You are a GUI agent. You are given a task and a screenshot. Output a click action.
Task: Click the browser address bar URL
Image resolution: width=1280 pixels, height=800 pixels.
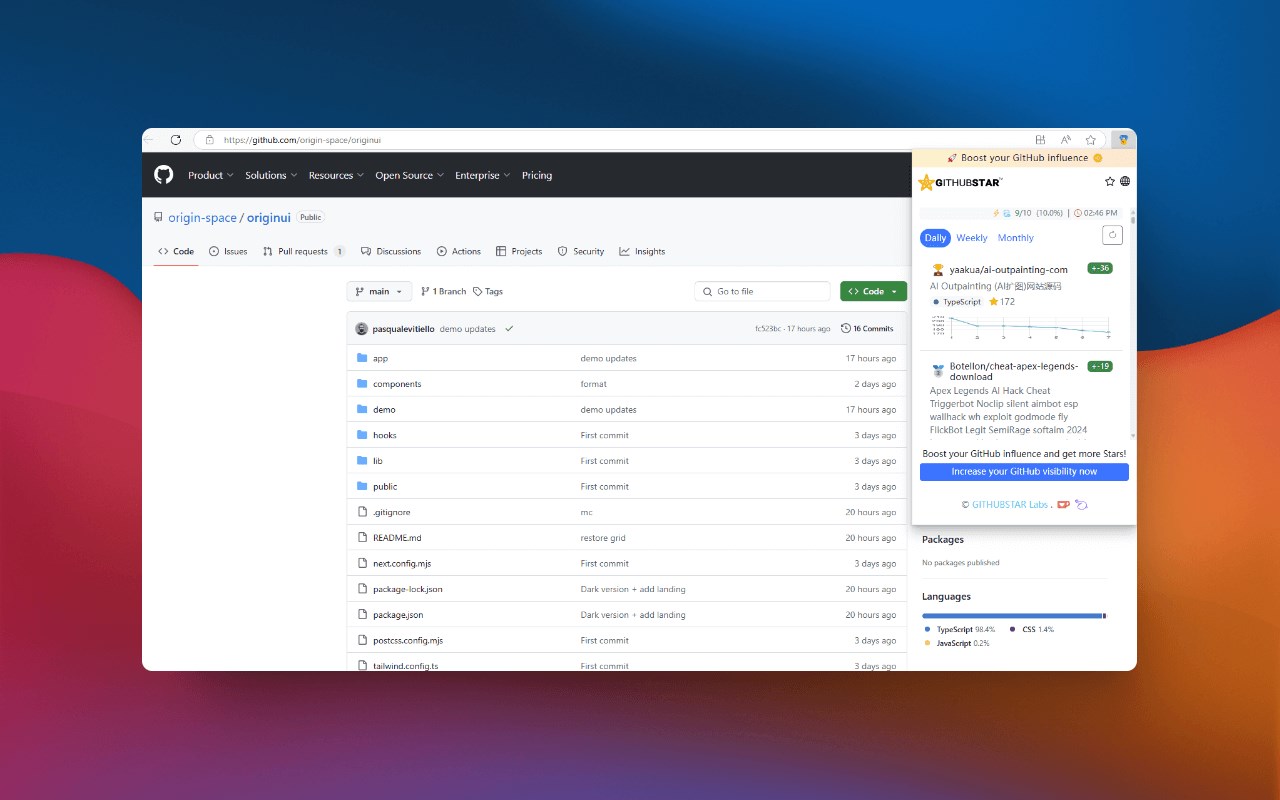(x=302, y=140)
